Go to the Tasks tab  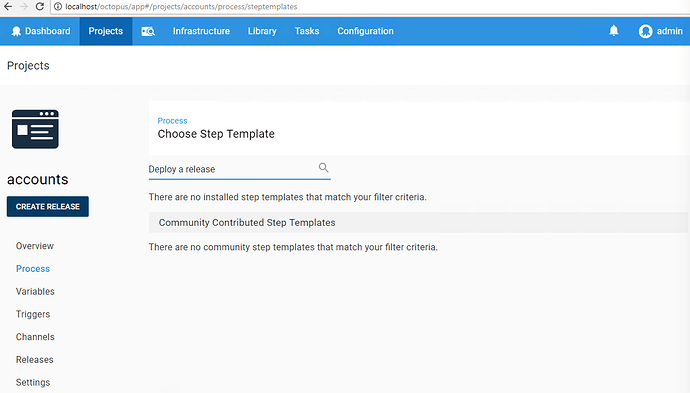[x=307, y=31]
